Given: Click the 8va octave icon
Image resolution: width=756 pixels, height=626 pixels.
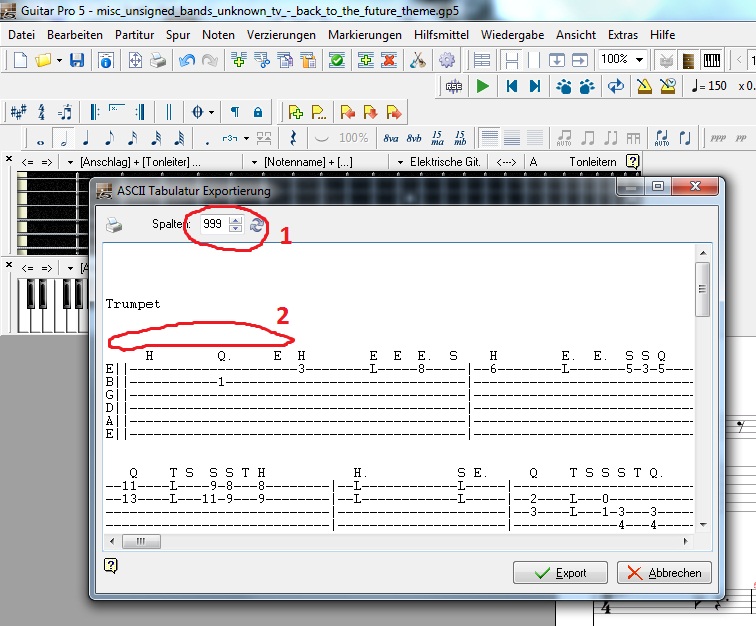Looking at the screenshot, I should coord(391,138).
